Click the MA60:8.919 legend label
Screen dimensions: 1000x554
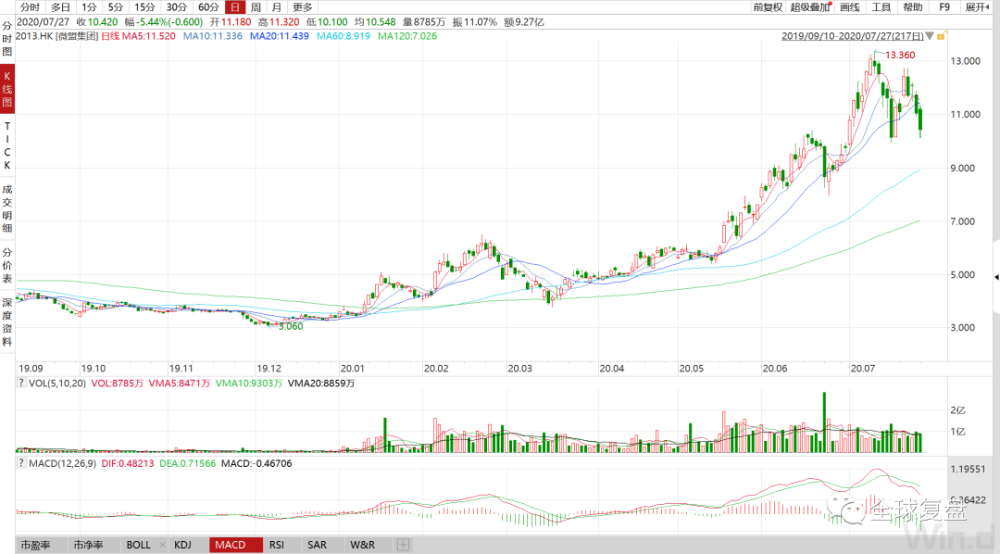tap(343, 36)
